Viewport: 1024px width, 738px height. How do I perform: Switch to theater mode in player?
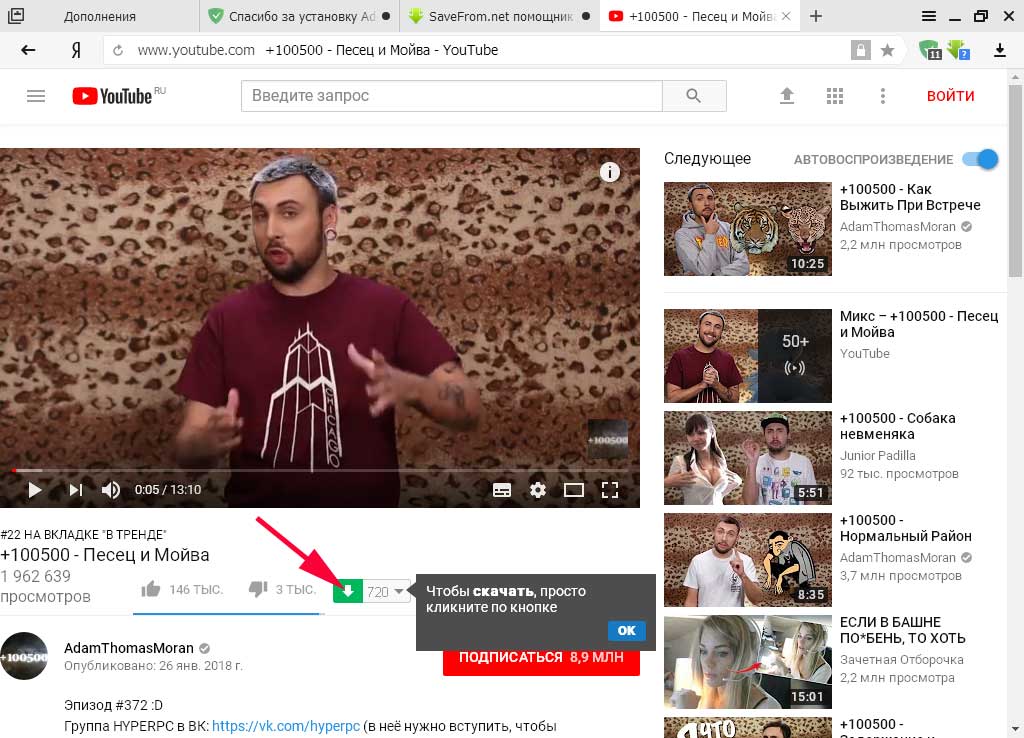pyautogui.click(x=573, y=490)
